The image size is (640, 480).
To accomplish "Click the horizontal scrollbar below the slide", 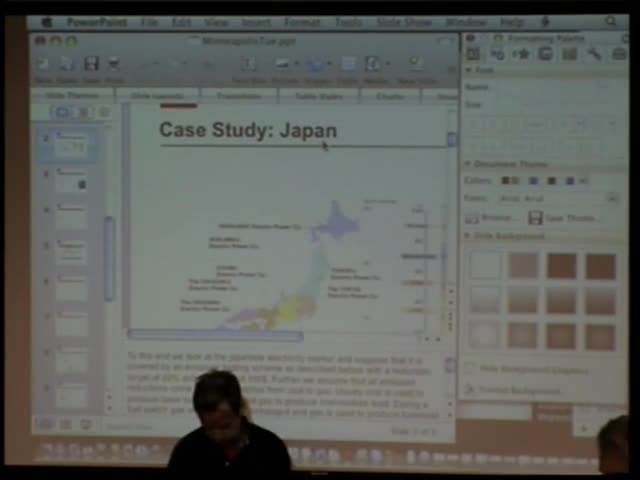I will (215, 336).
